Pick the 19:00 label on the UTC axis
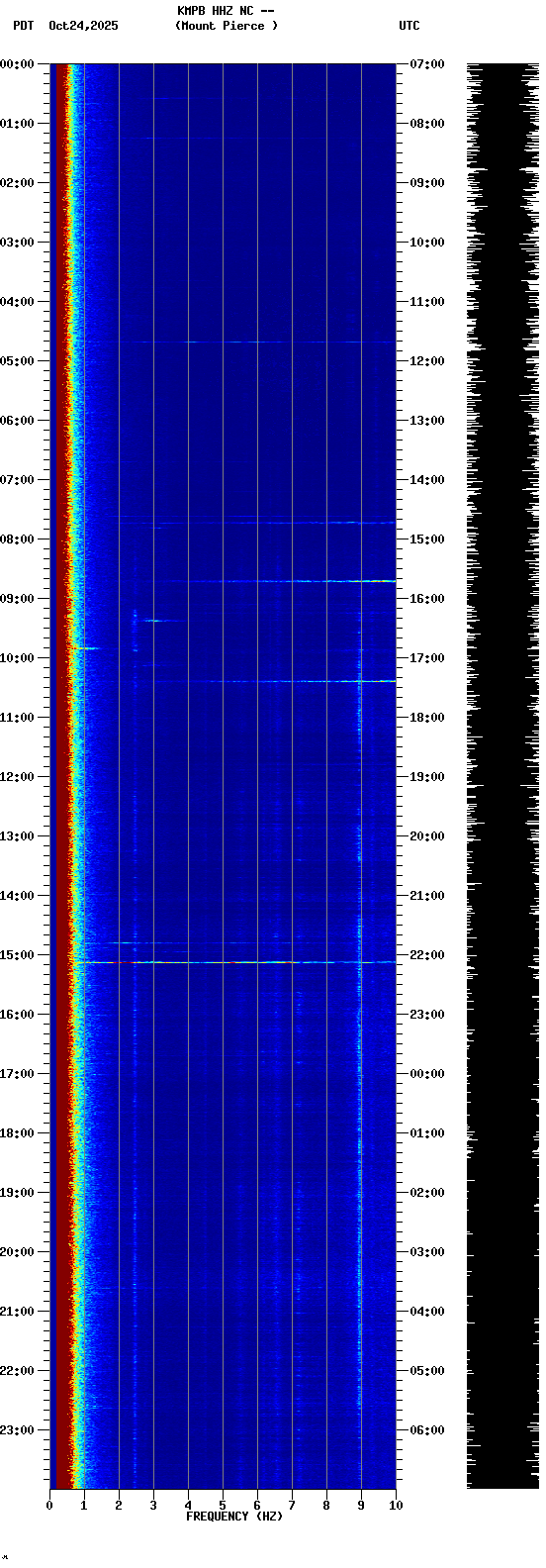This screenshot has width=546, height=1568. pyautogui.click(x=427, y=777)
